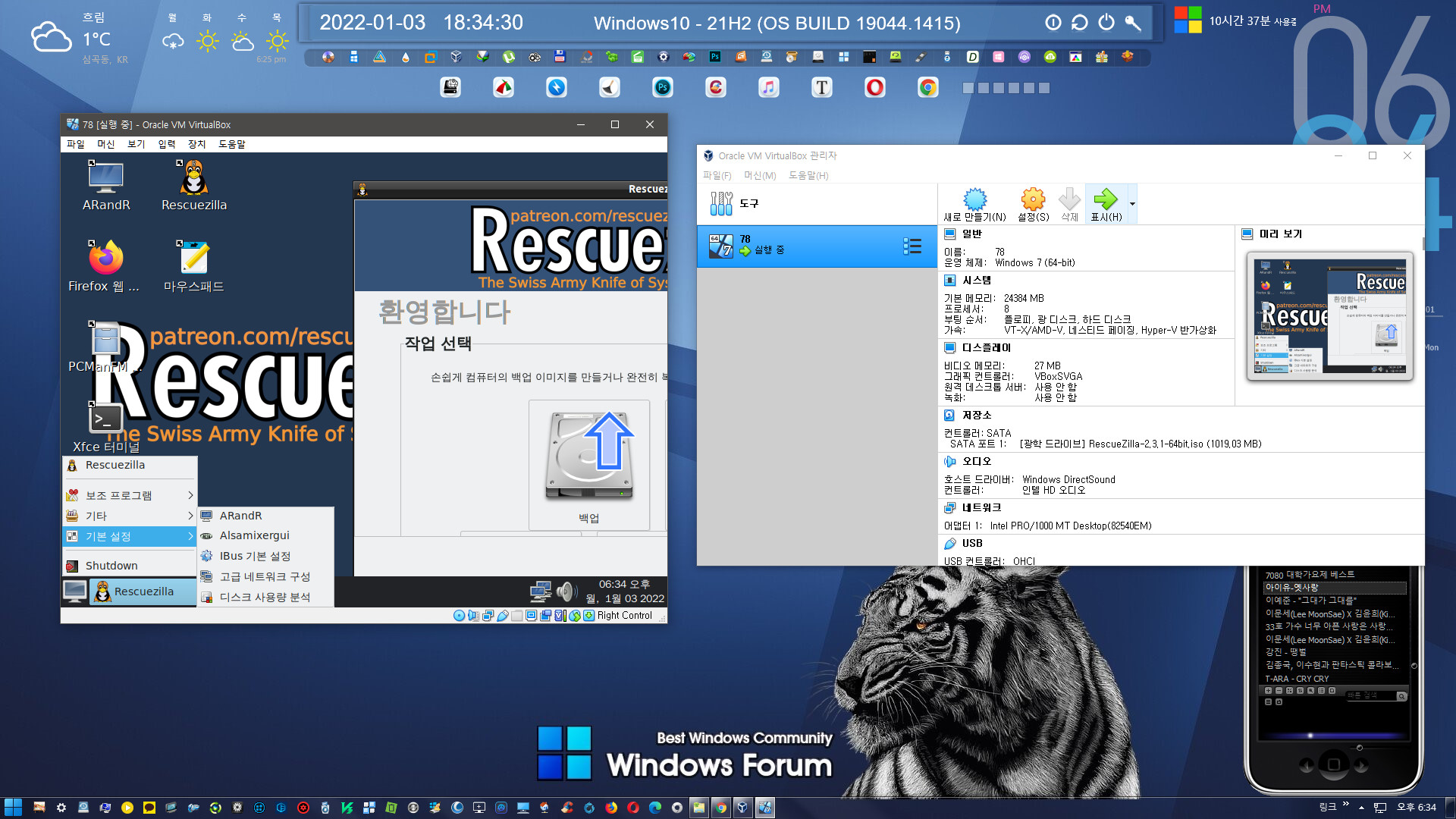Image resolution: width=1456 pixels, height=819 pixels.
Task: Open the music note app in dock
Action: (x=769, y=88)
